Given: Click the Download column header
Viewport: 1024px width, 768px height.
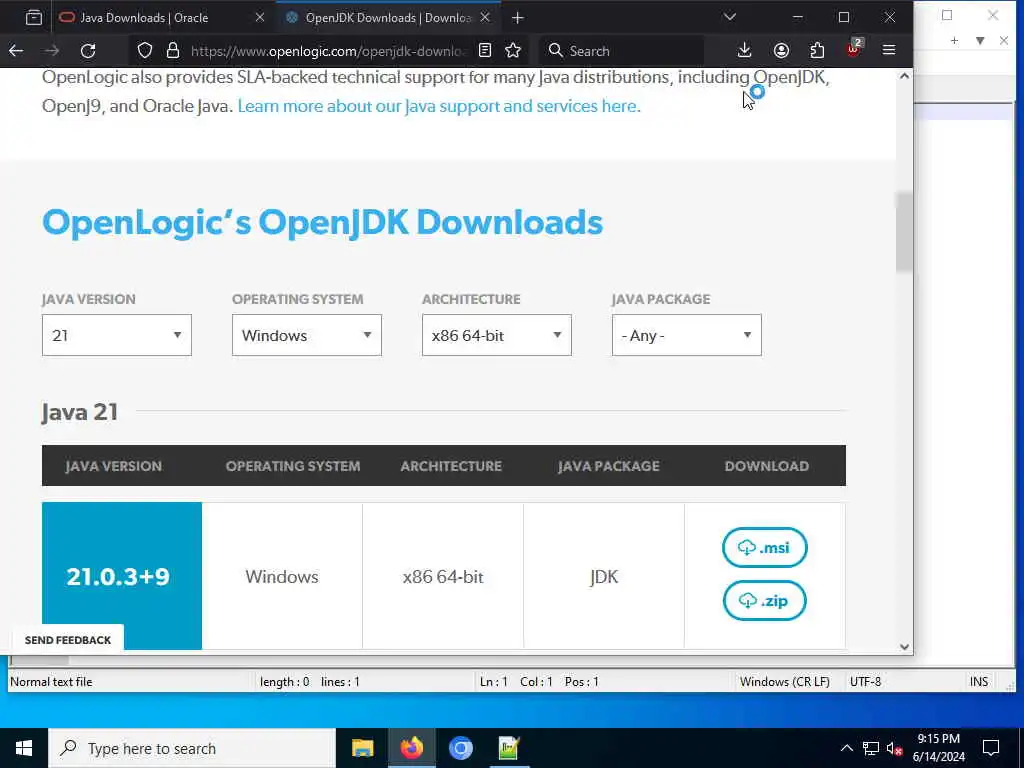Looking at the screenshot, I should (x=767, y=466).
